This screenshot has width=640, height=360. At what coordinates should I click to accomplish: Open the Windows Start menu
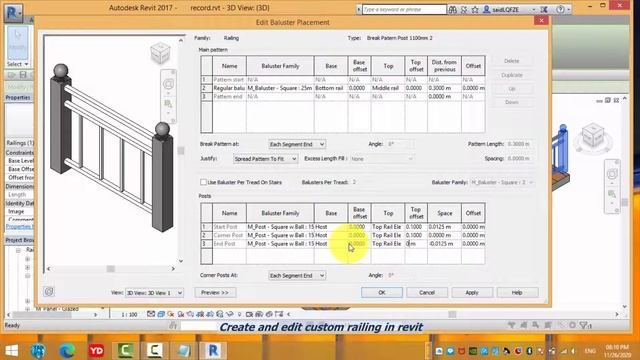pyautogui.click(x=11, y=351)
